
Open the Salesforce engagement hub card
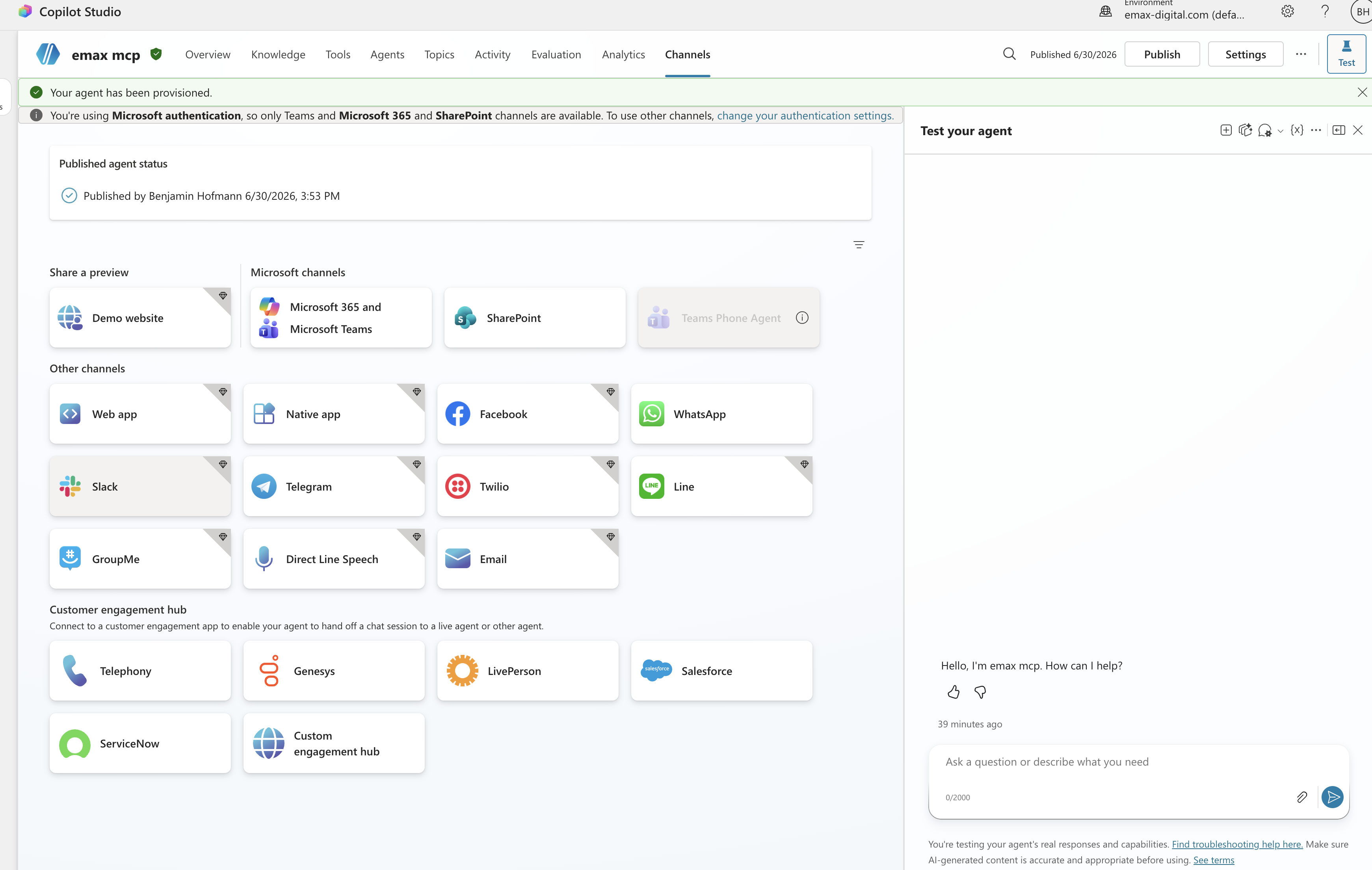[x=721, y=671]
